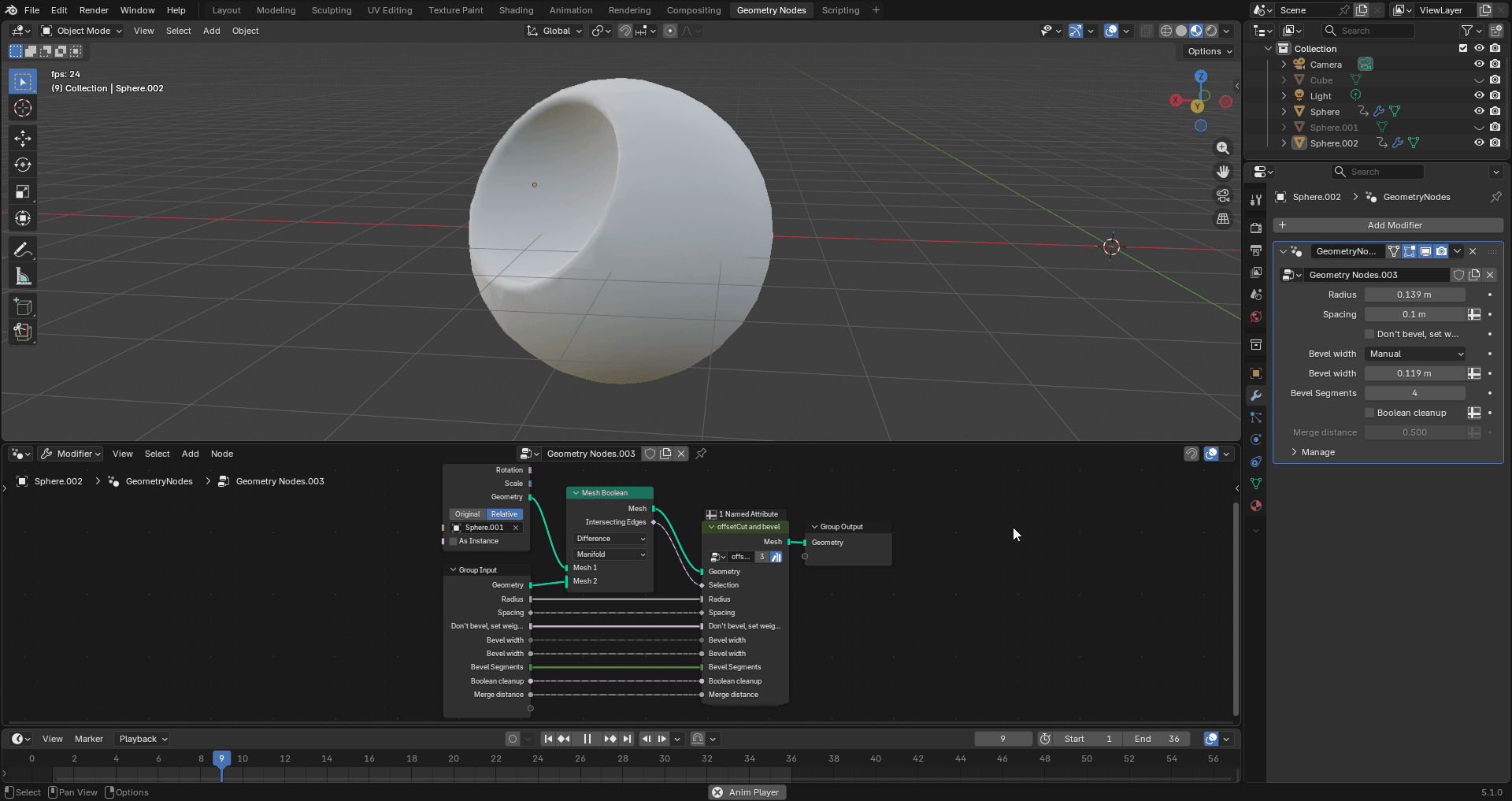
Task: Open the Object properties tab
Action: (1256, 373)
